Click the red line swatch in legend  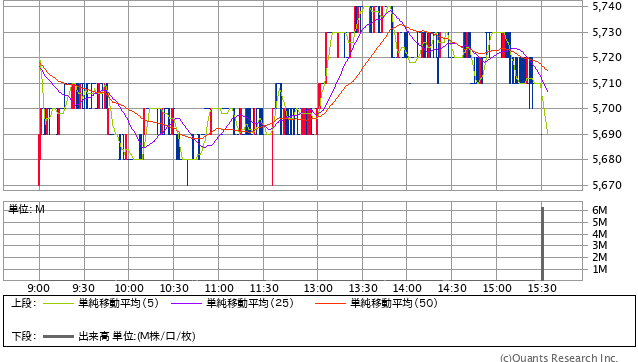coord(330,303)
